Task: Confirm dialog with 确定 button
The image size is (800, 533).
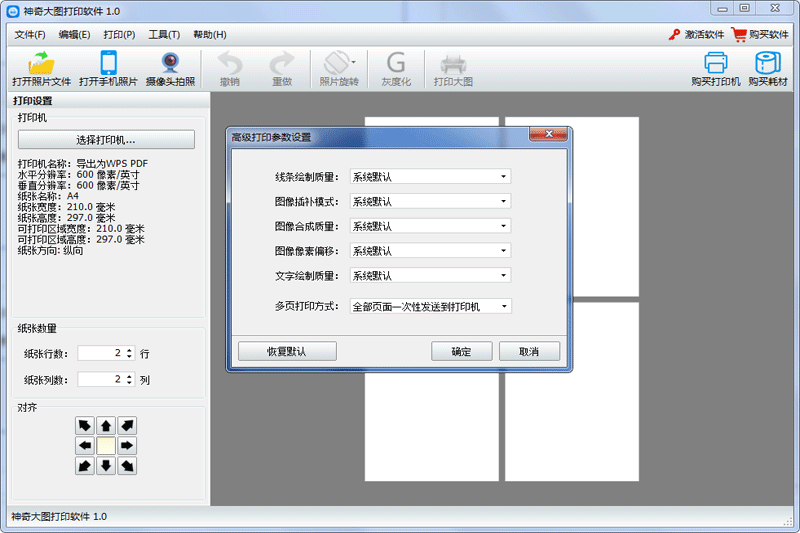Action: (x=462, y=351)
